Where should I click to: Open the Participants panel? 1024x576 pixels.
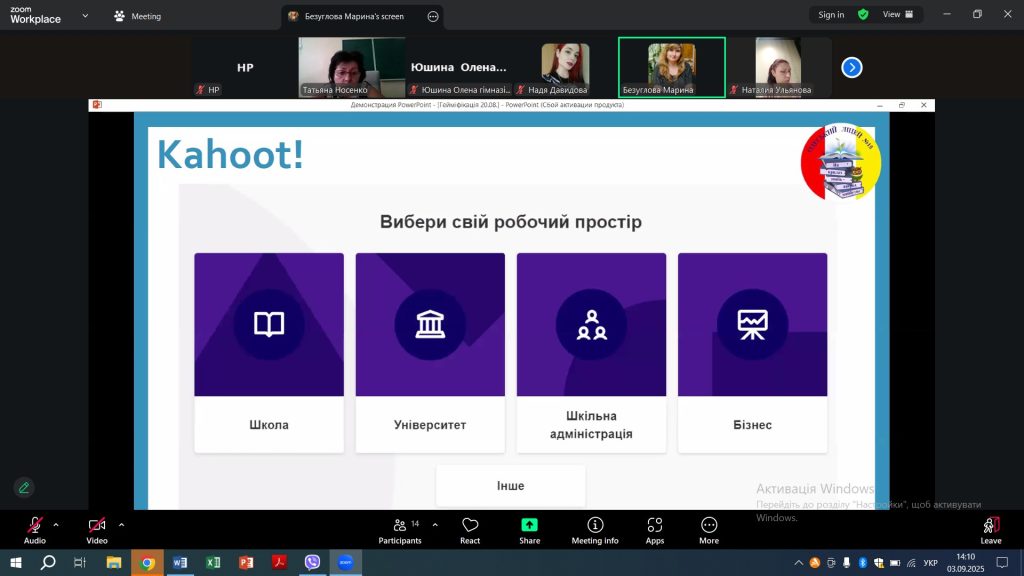click(x=400, y=530)
